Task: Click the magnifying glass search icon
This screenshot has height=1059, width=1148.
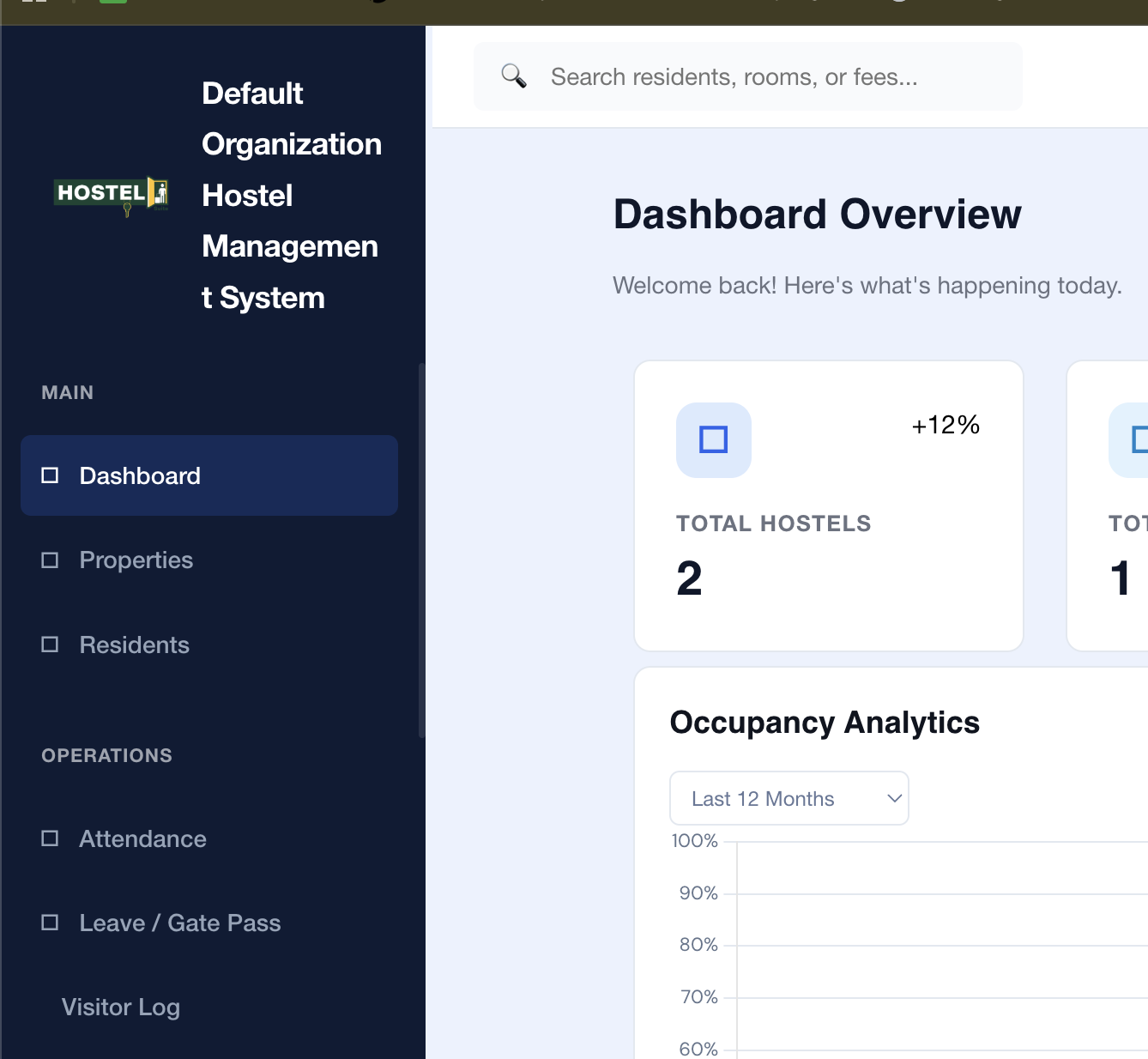Action: coord(513,76)
